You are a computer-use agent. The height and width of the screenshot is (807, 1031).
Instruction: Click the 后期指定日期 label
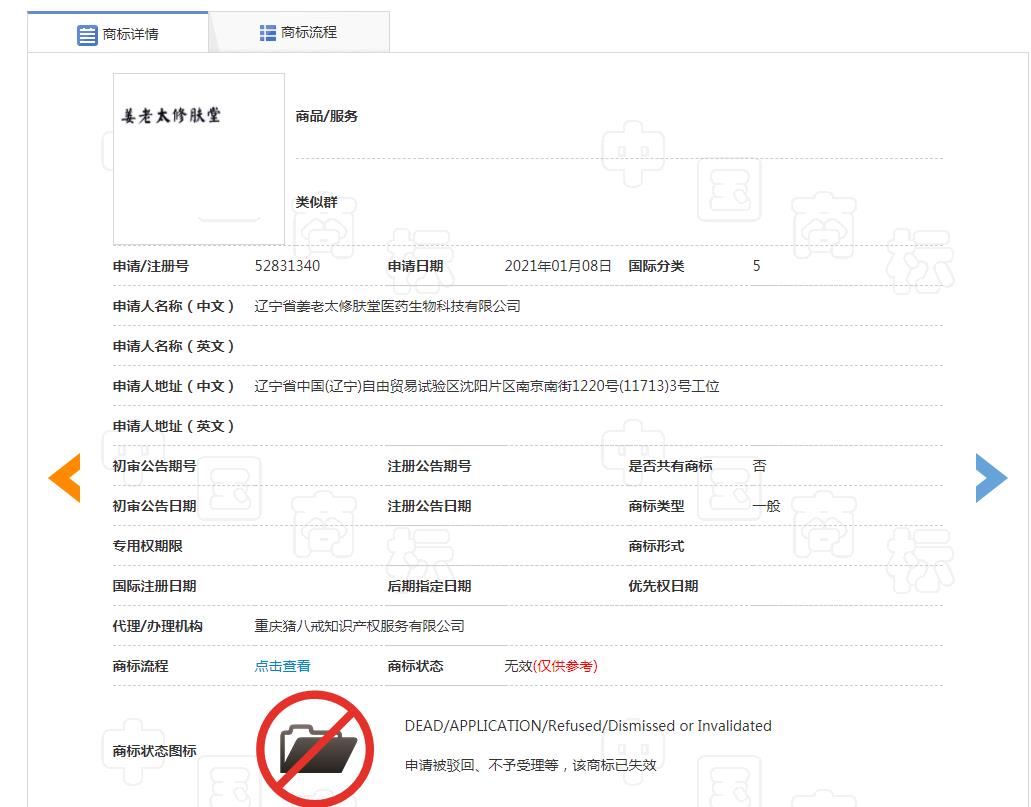pos(429,586)
